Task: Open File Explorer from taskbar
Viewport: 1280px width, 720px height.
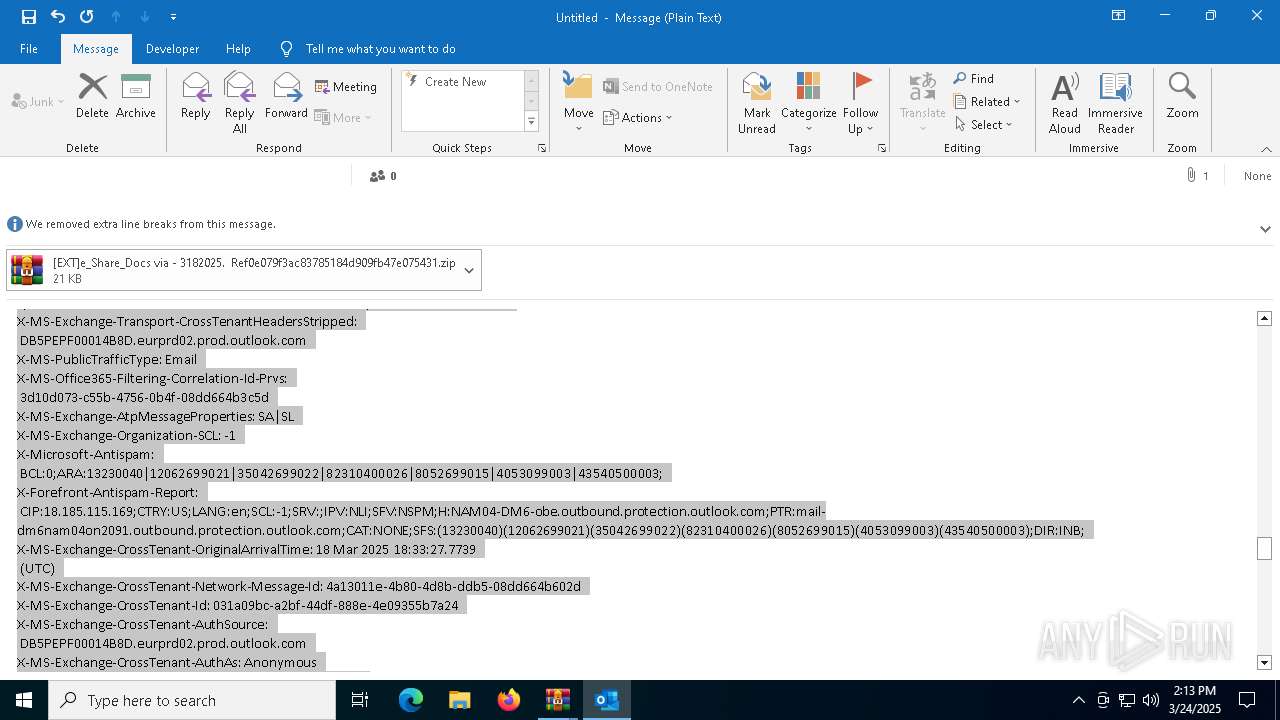Action: point(459,700)
